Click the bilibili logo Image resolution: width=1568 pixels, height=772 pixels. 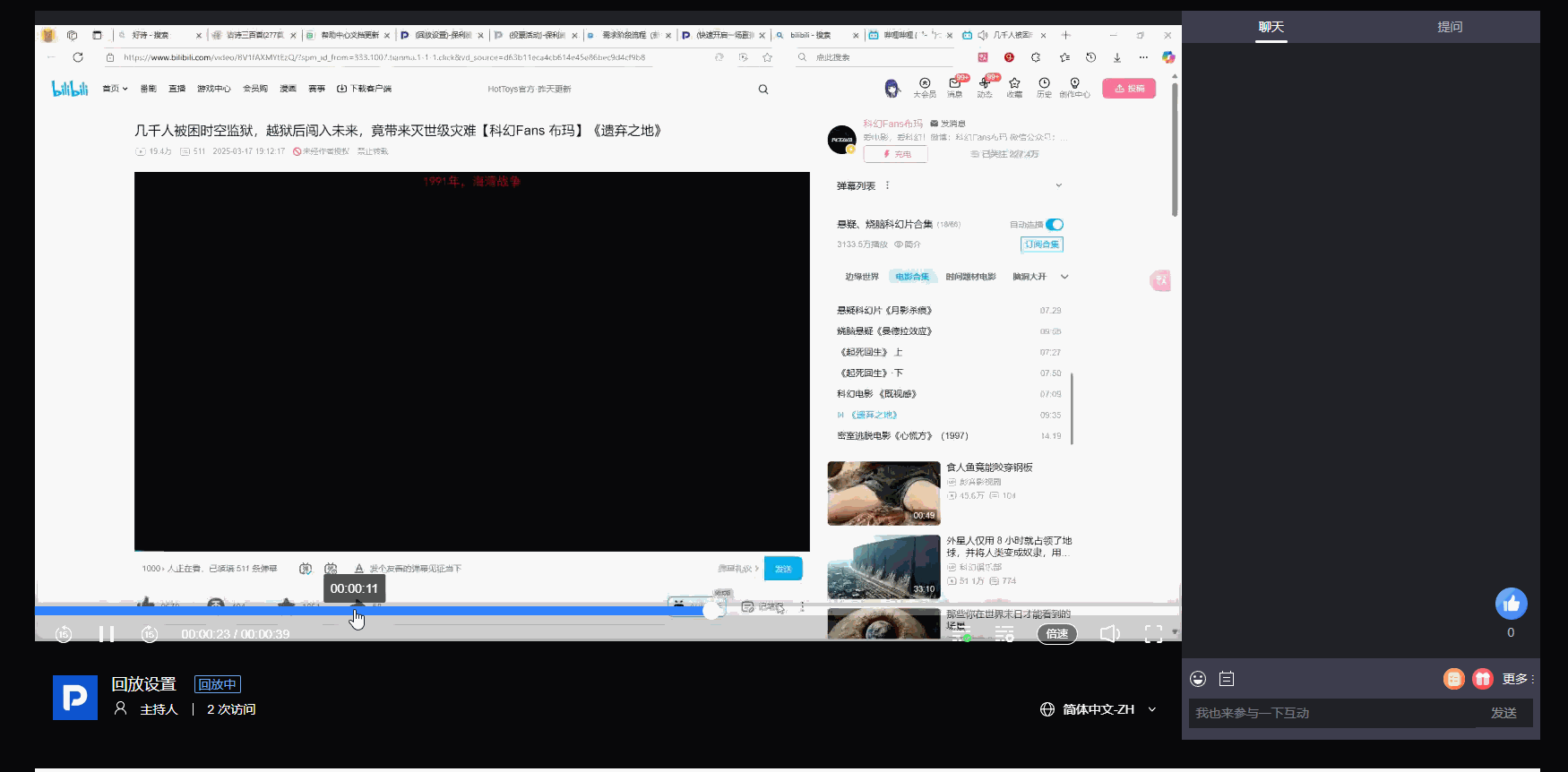[x=70, y=88]
